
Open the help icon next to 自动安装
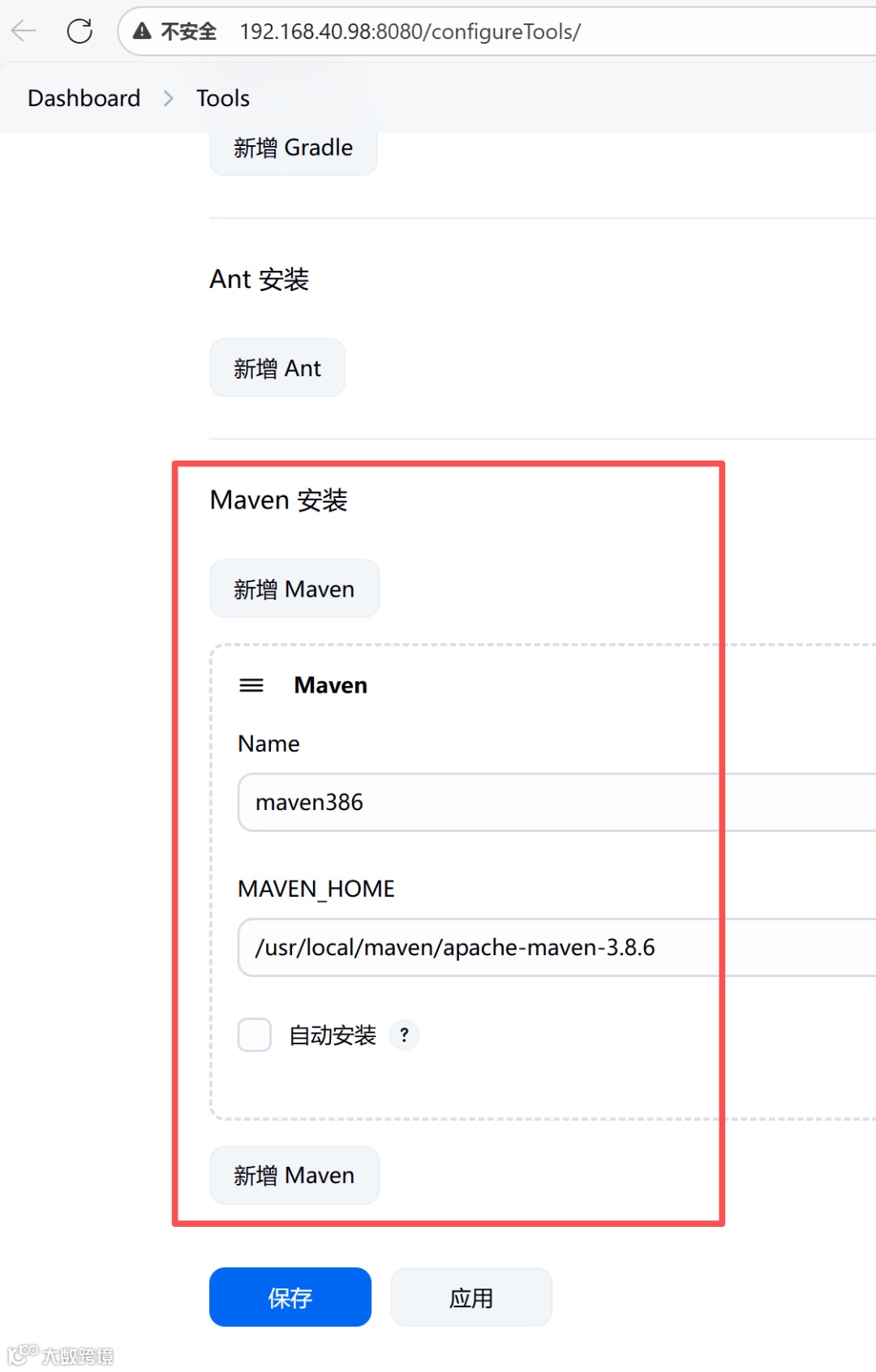pyautogui.click(x=404, y=1035)
